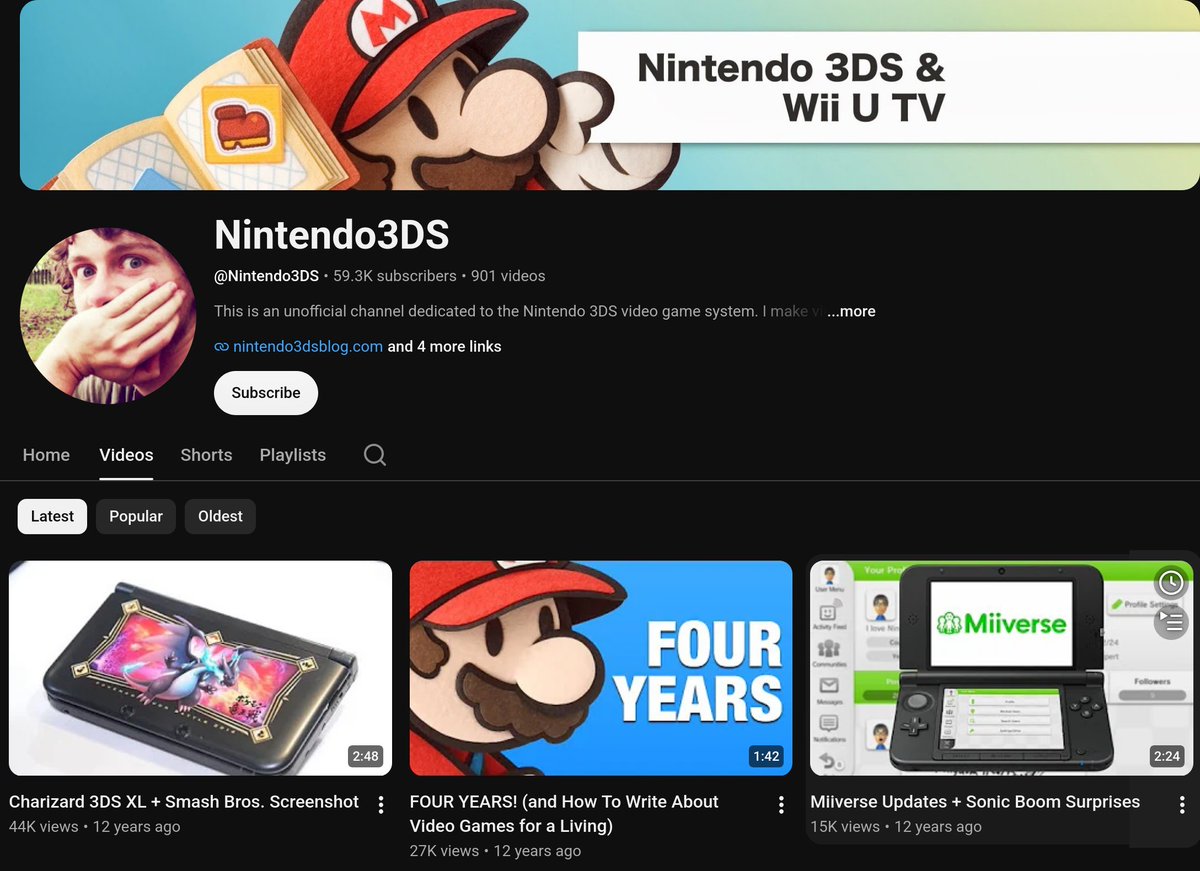Click Watch Later clock icon on Miiverse thumbnail

[1170, 582]
